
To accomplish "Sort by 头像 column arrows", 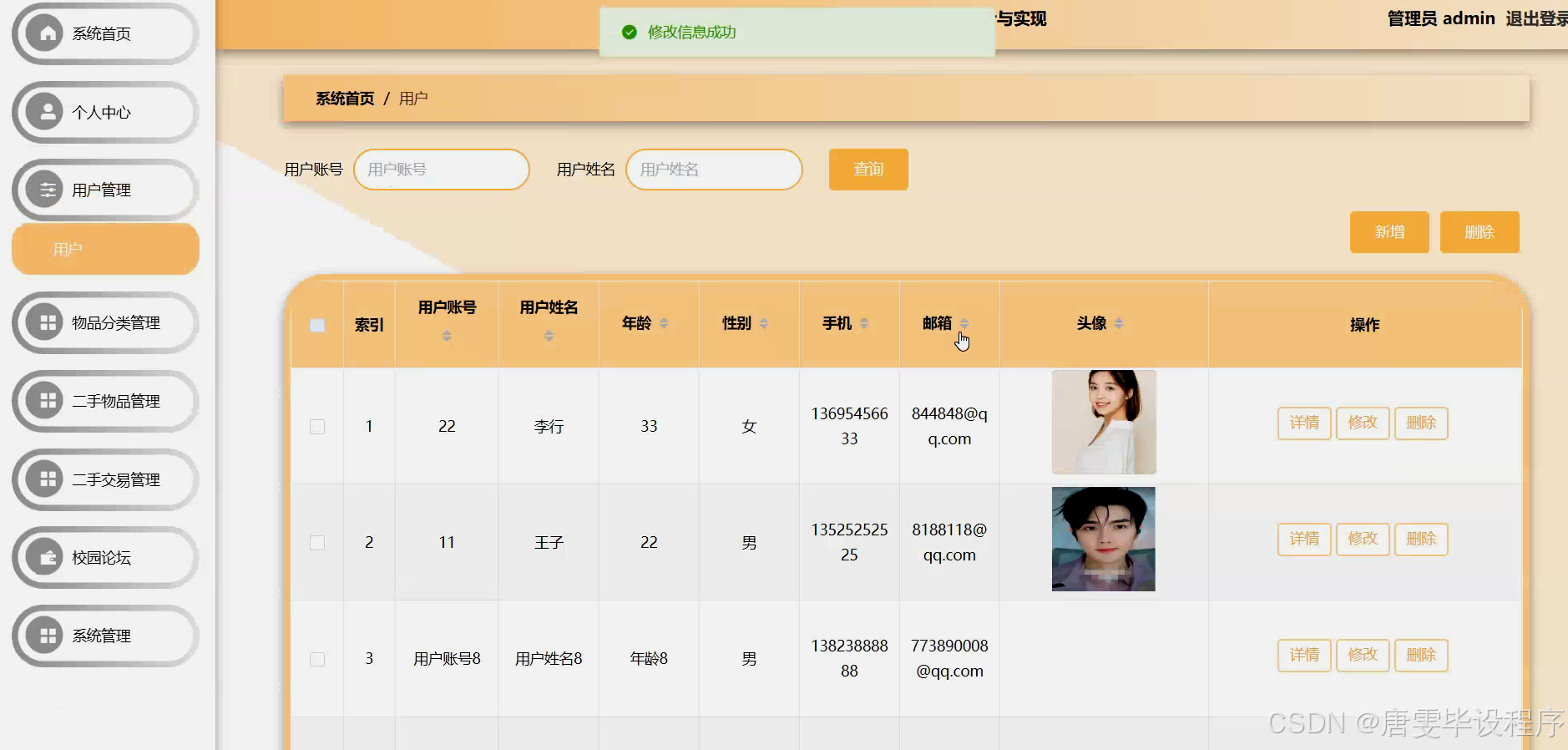I will [1119, 323].
